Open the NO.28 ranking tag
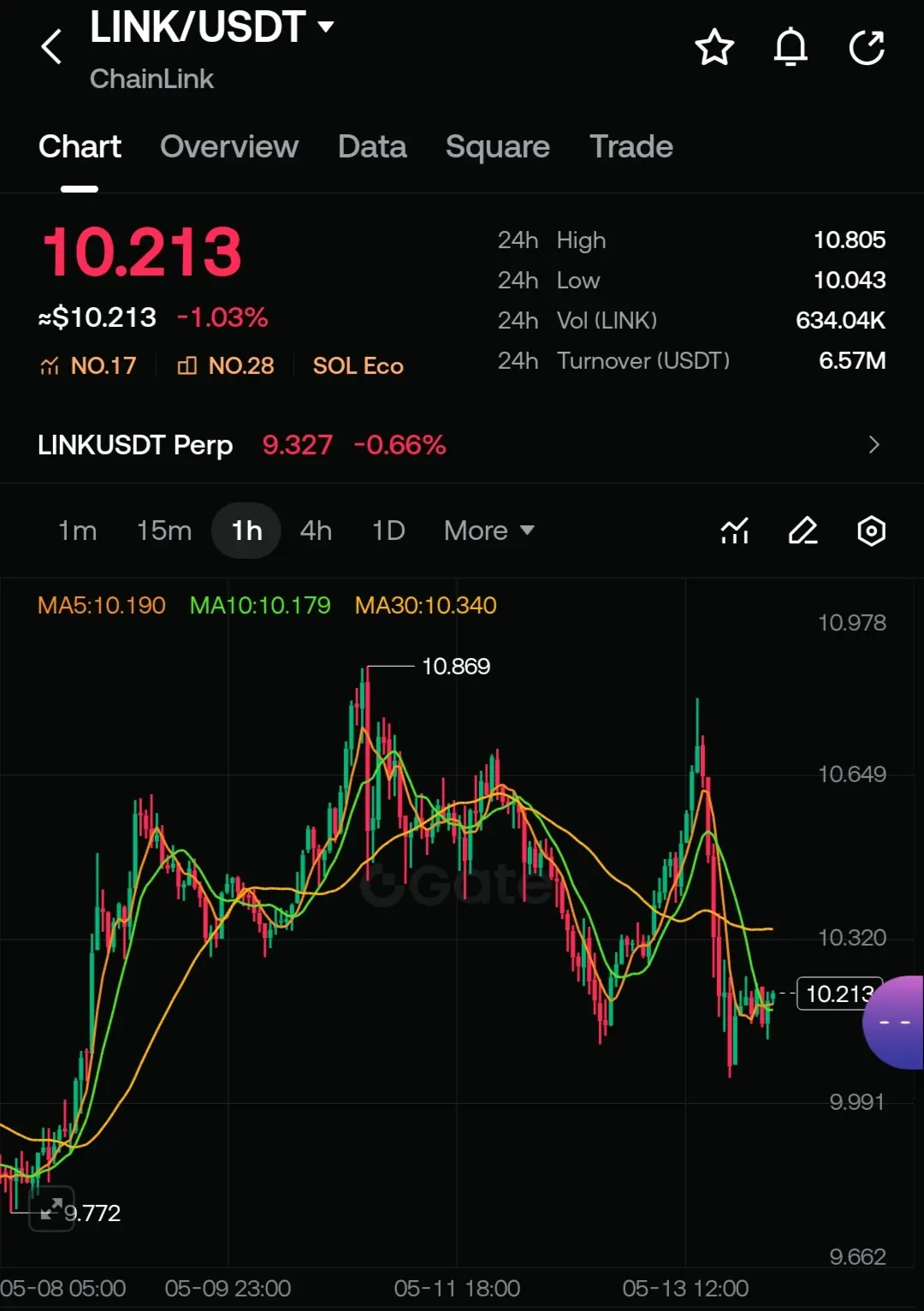924x1311 pixels. (226, 366)
